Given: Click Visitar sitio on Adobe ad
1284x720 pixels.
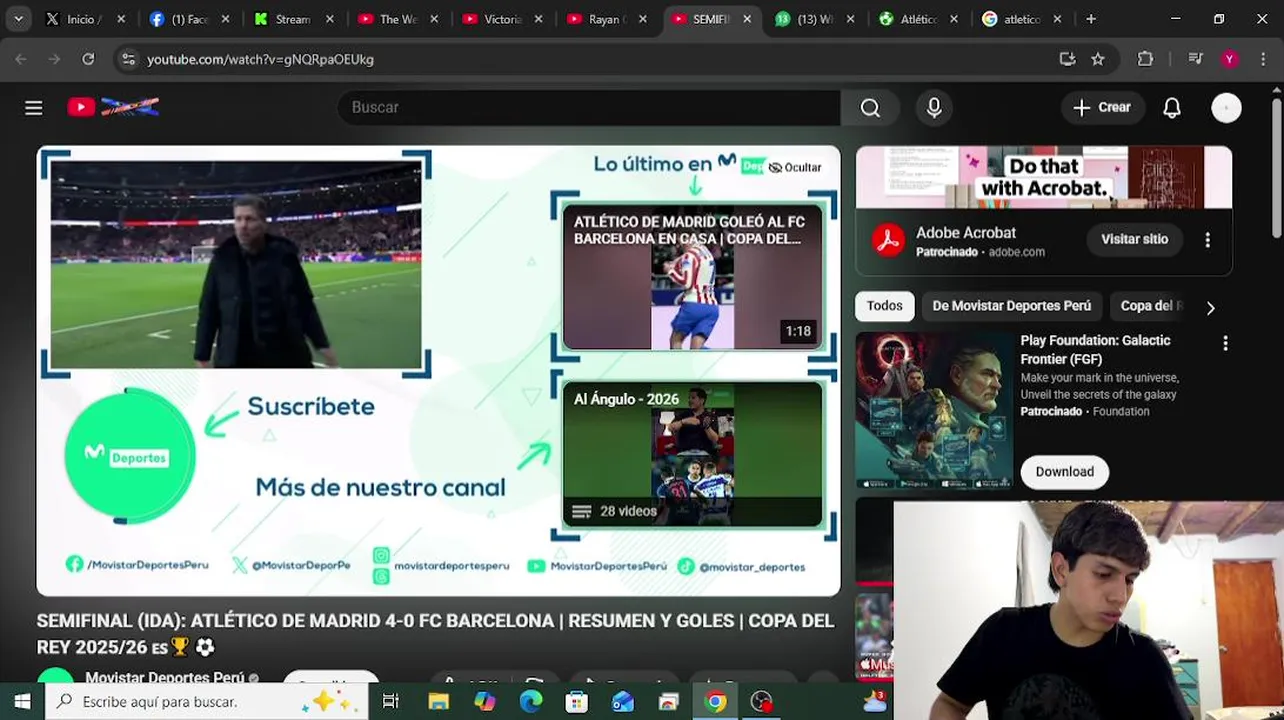Looking at the screenshot, I should tap(1134, 239).
